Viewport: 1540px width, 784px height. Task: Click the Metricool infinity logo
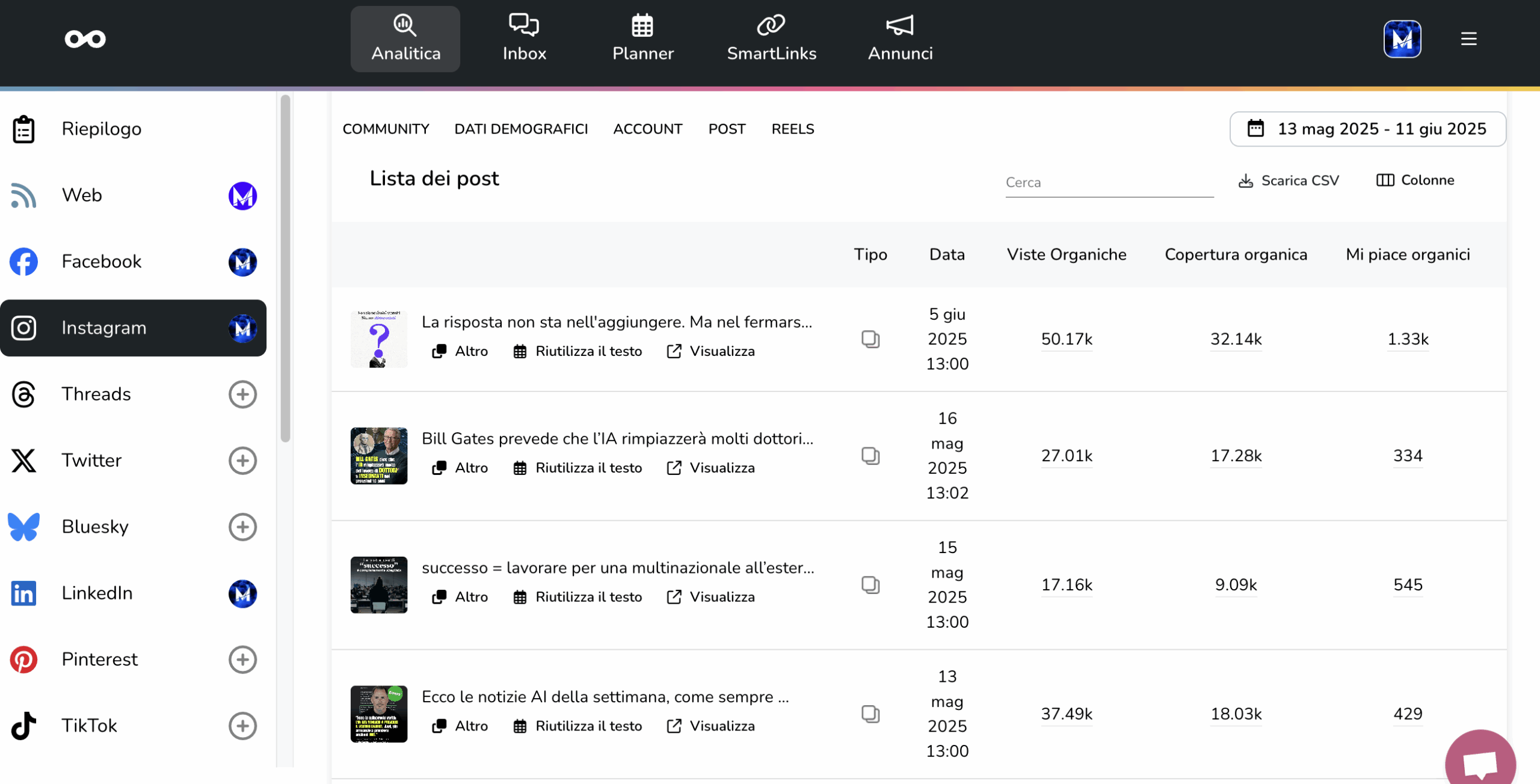[x=85, y=39]
